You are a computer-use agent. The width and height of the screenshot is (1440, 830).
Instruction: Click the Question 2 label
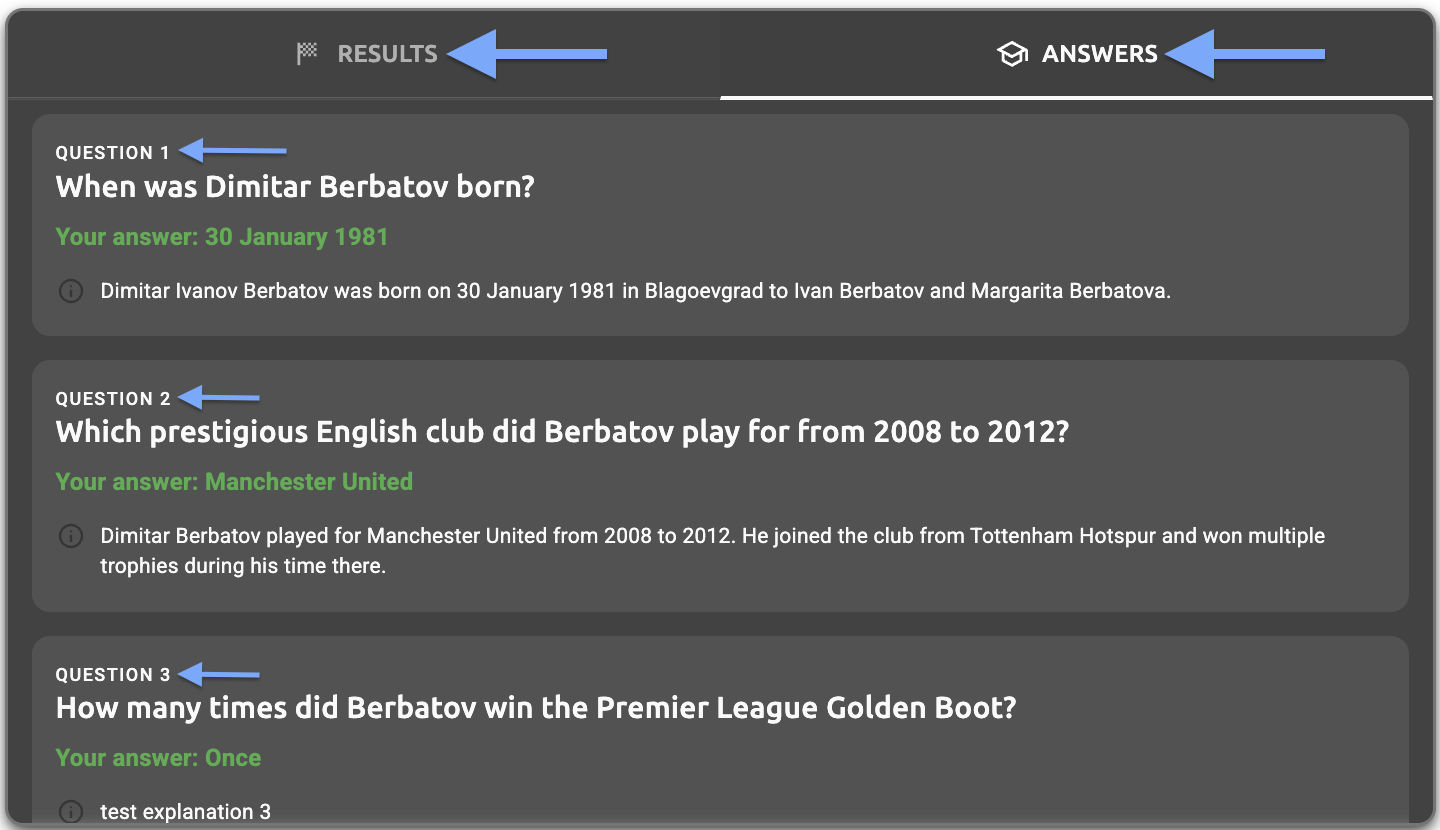[x=113, y=399]
